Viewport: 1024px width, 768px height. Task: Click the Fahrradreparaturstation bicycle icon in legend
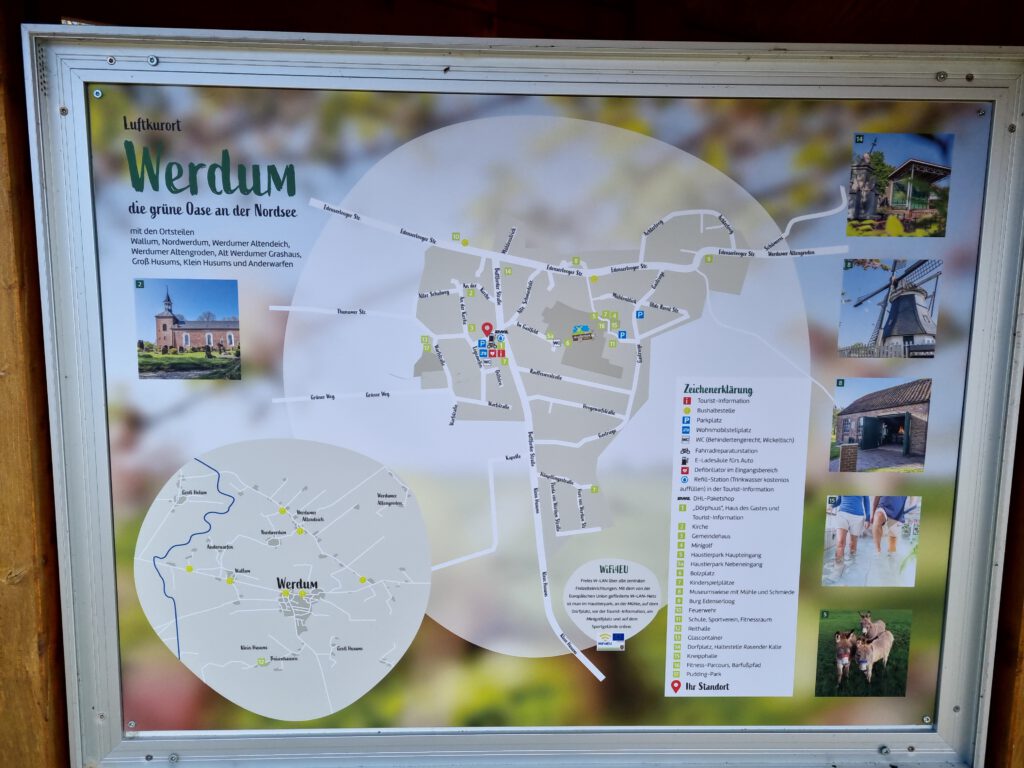click(685, 452)
